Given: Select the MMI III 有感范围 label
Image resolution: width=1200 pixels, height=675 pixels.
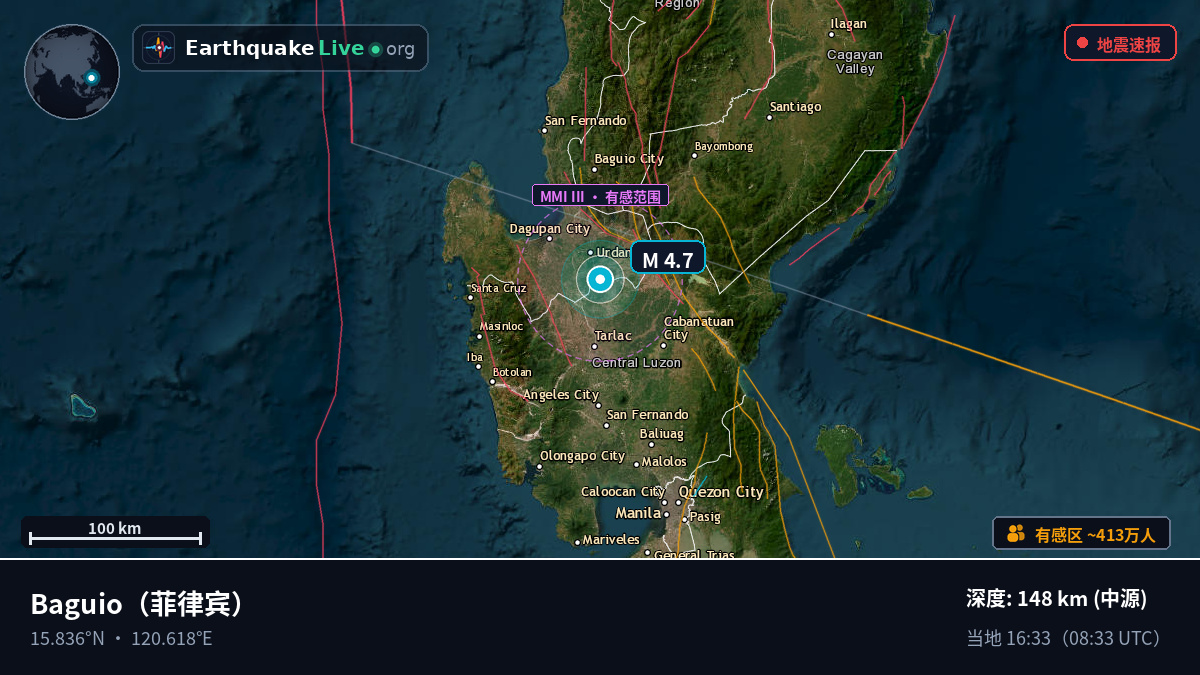Looking at the screenshot, I should tap(600, 196).
